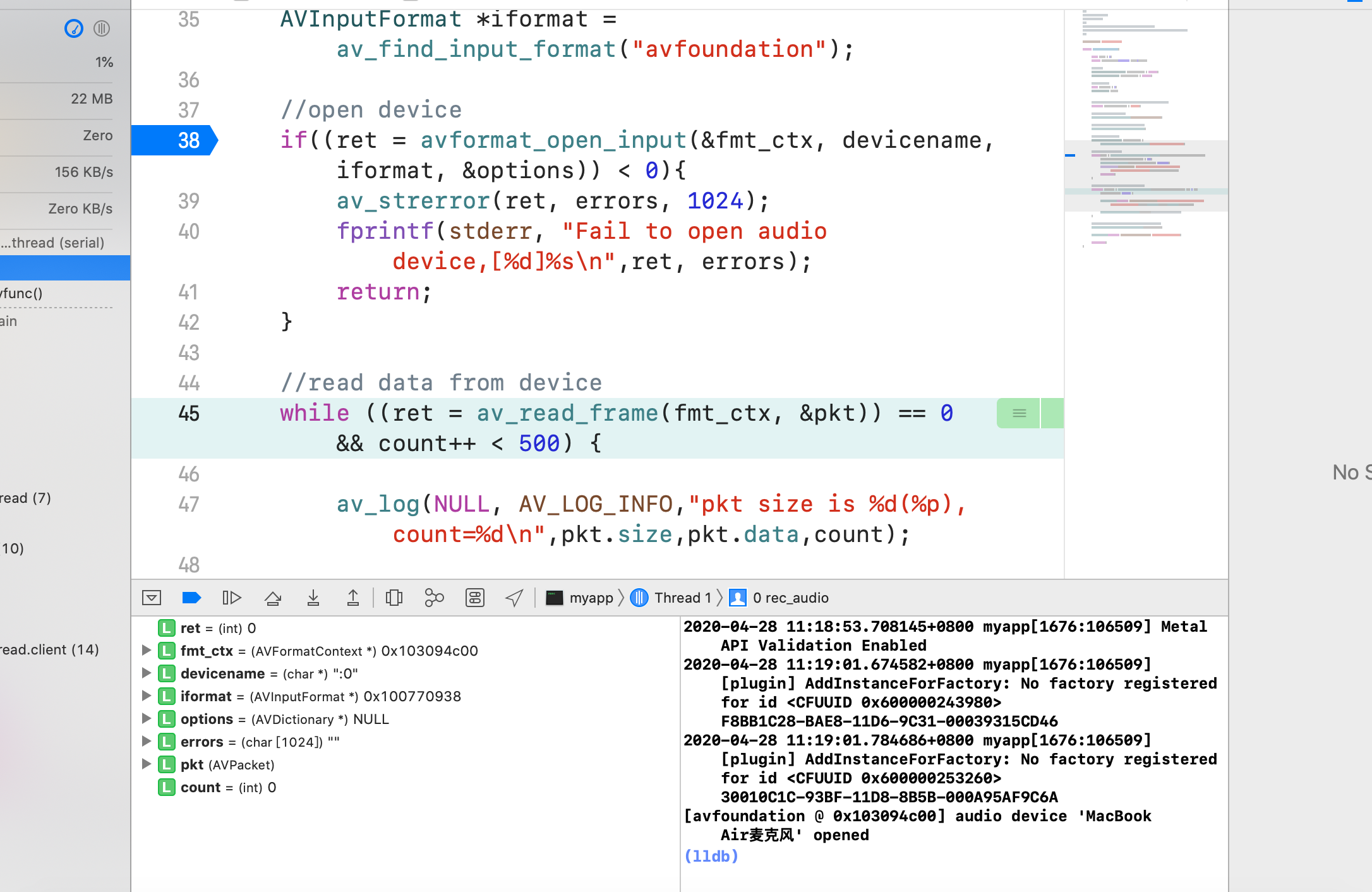Hide the debug area

pyautogui.click(x=152, y=598)
